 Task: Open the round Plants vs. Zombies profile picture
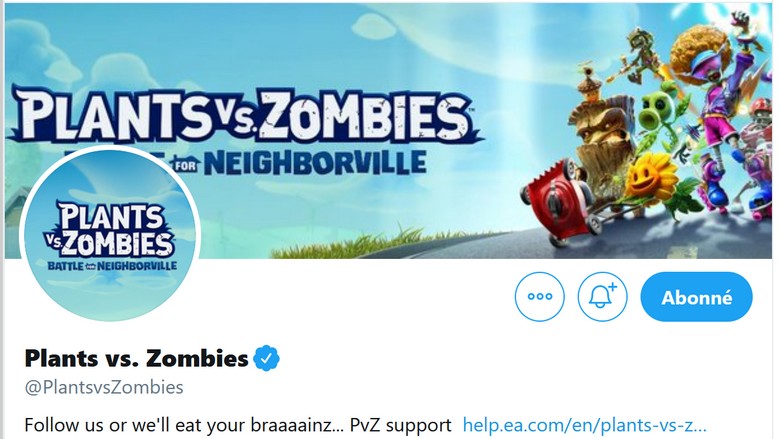coord(110,234)
